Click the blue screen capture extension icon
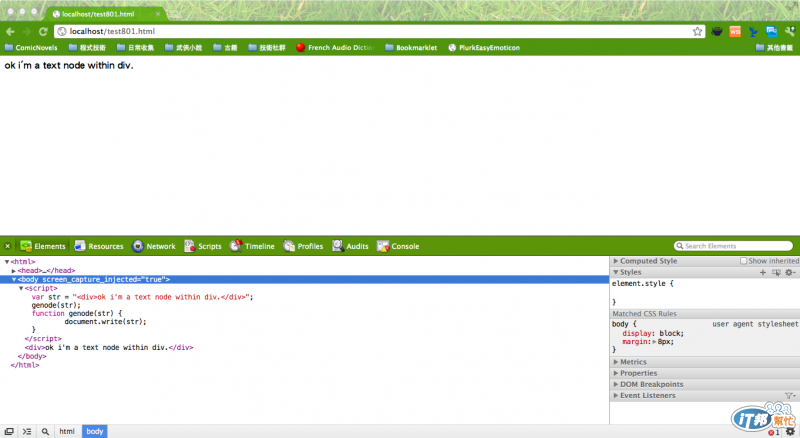The image size is (800, 438). (771, 32)
